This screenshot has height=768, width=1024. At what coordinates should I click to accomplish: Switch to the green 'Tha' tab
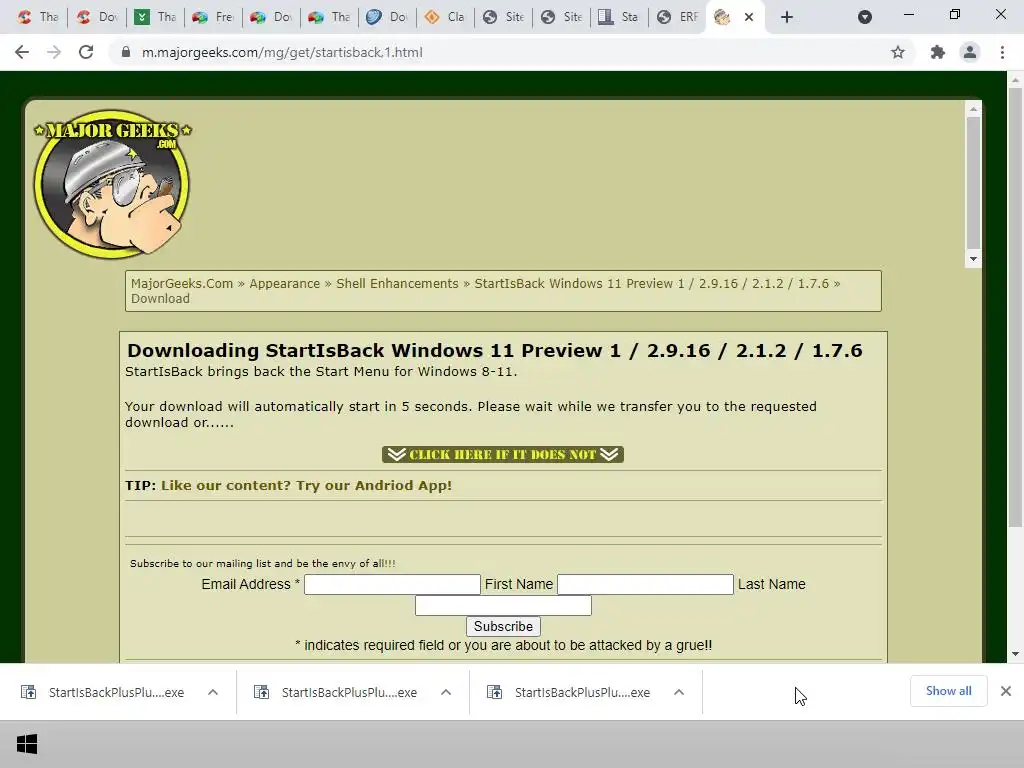pos(154,17)
